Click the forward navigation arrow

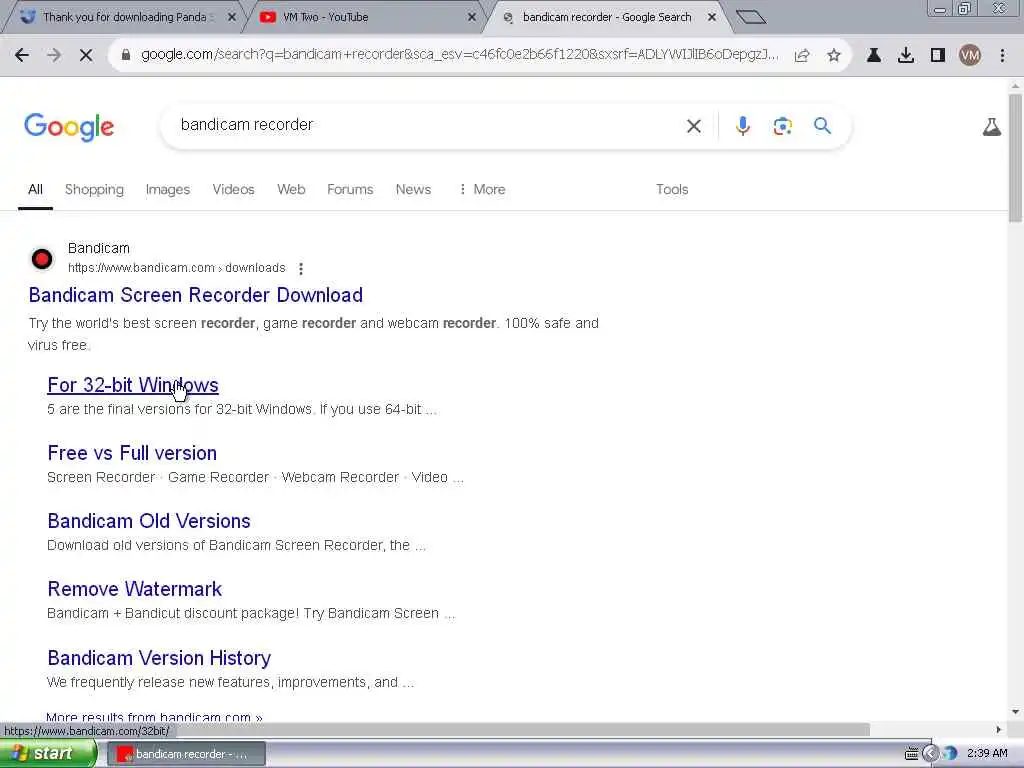point(54,56)
